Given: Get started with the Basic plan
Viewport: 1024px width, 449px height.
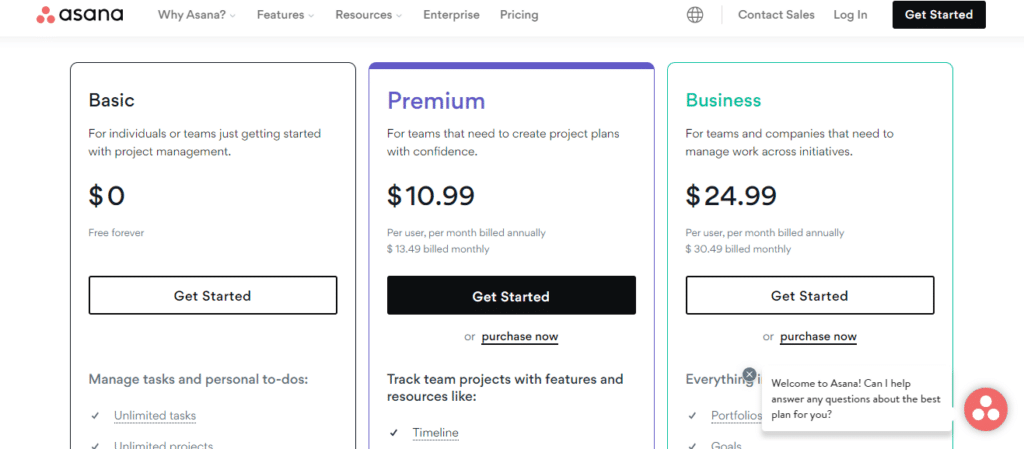Looking at the screenshot, I should click(x=213, y=296).
